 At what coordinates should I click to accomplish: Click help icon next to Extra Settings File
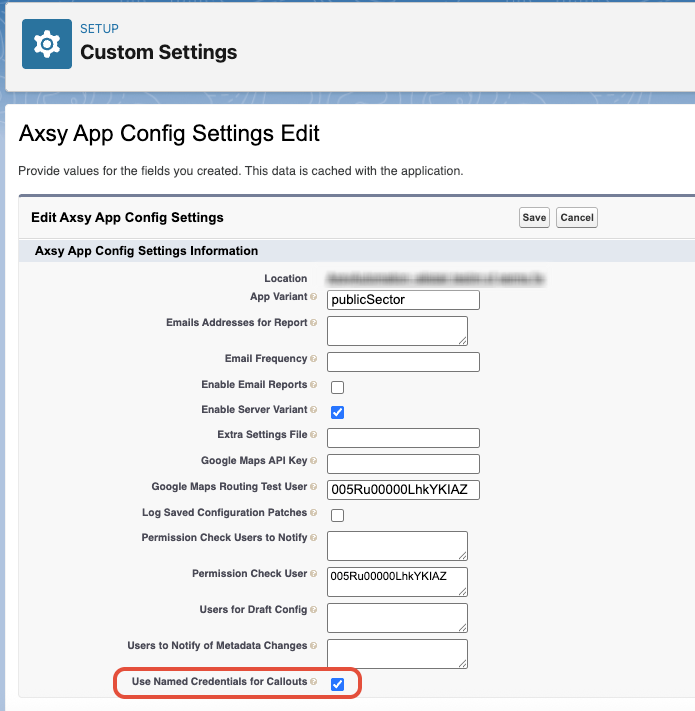coord(313,435)
